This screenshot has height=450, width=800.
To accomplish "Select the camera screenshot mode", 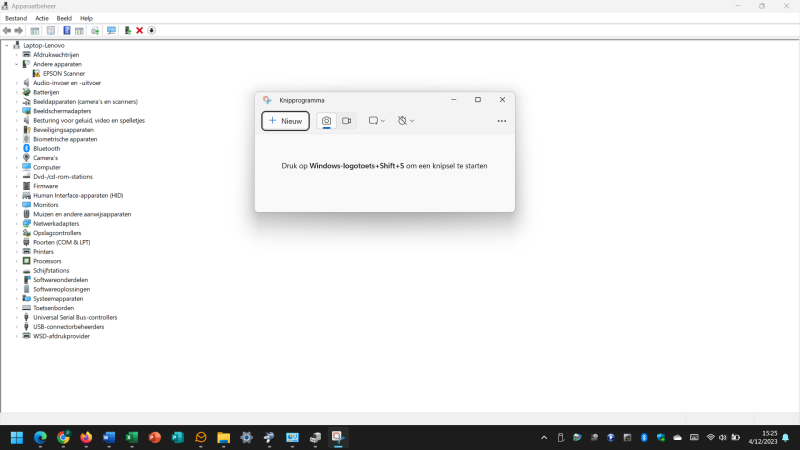I will coord(326,121).
